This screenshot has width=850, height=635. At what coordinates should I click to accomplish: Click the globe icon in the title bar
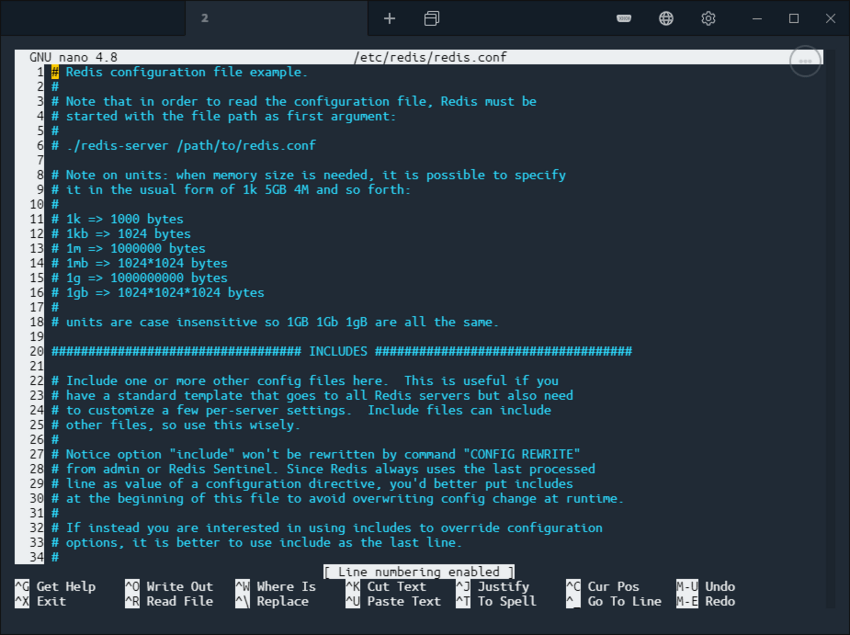tap(665, 17)
